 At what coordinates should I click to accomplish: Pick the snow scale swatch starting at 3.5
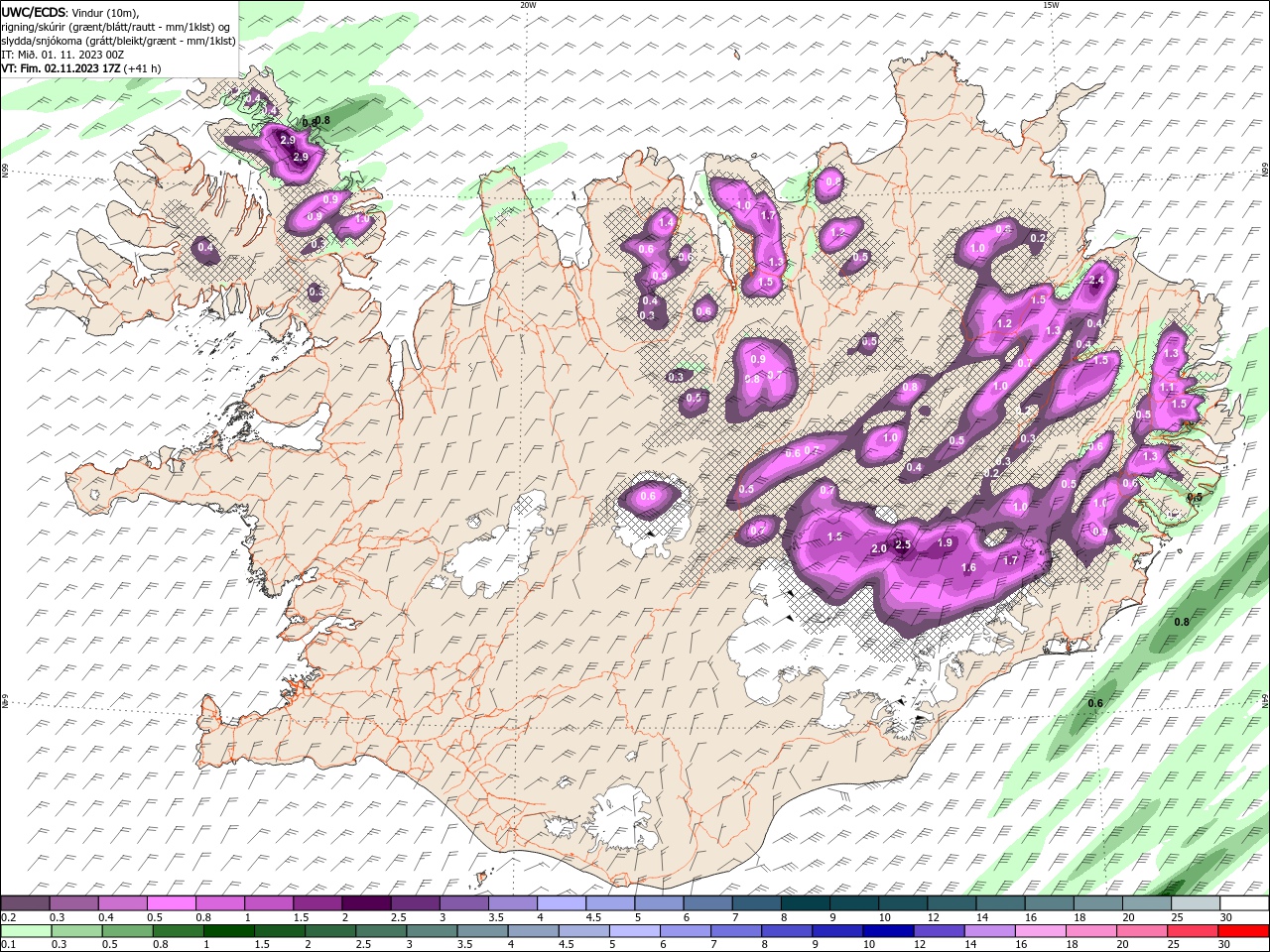pos(511,903)
